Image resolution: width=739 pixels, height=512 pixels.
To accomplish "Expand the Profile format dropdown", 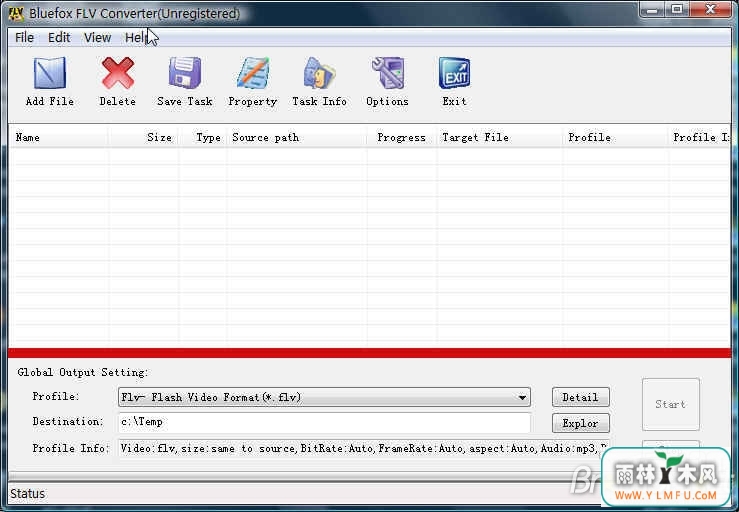I will pyautogui.click(x=522, y=397).
